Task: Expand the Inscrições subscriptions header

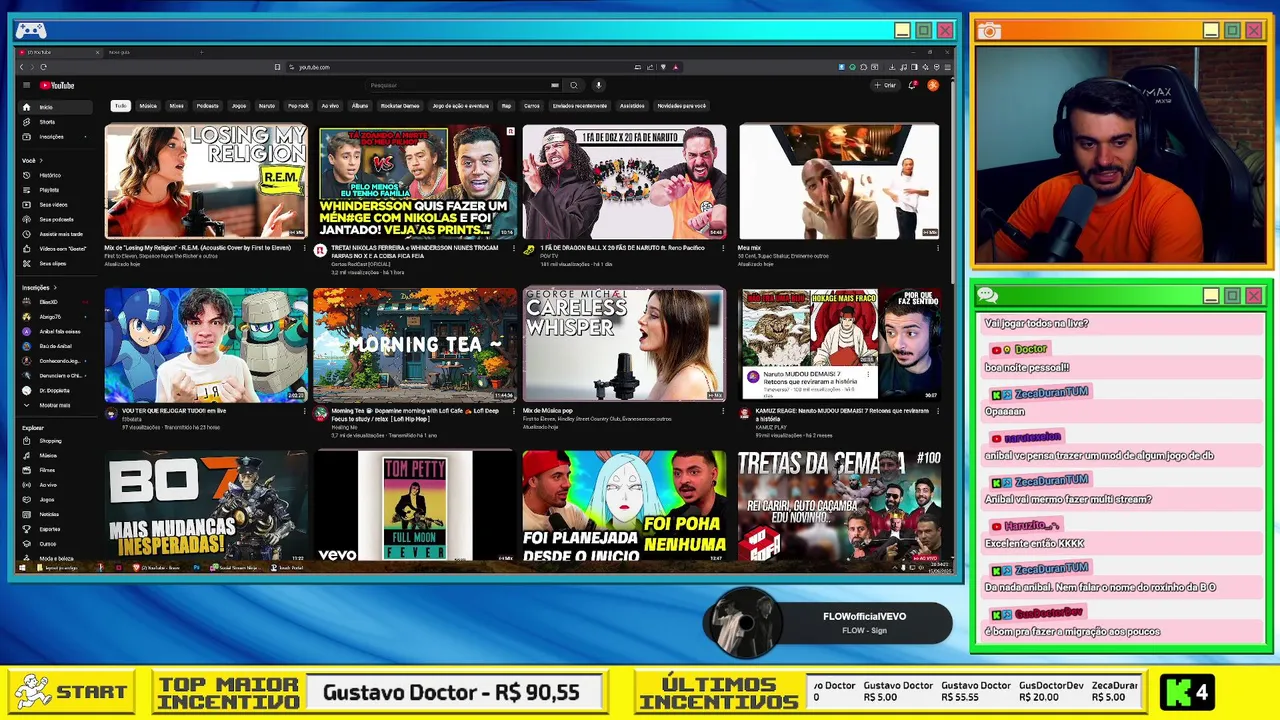Action: 38,287
